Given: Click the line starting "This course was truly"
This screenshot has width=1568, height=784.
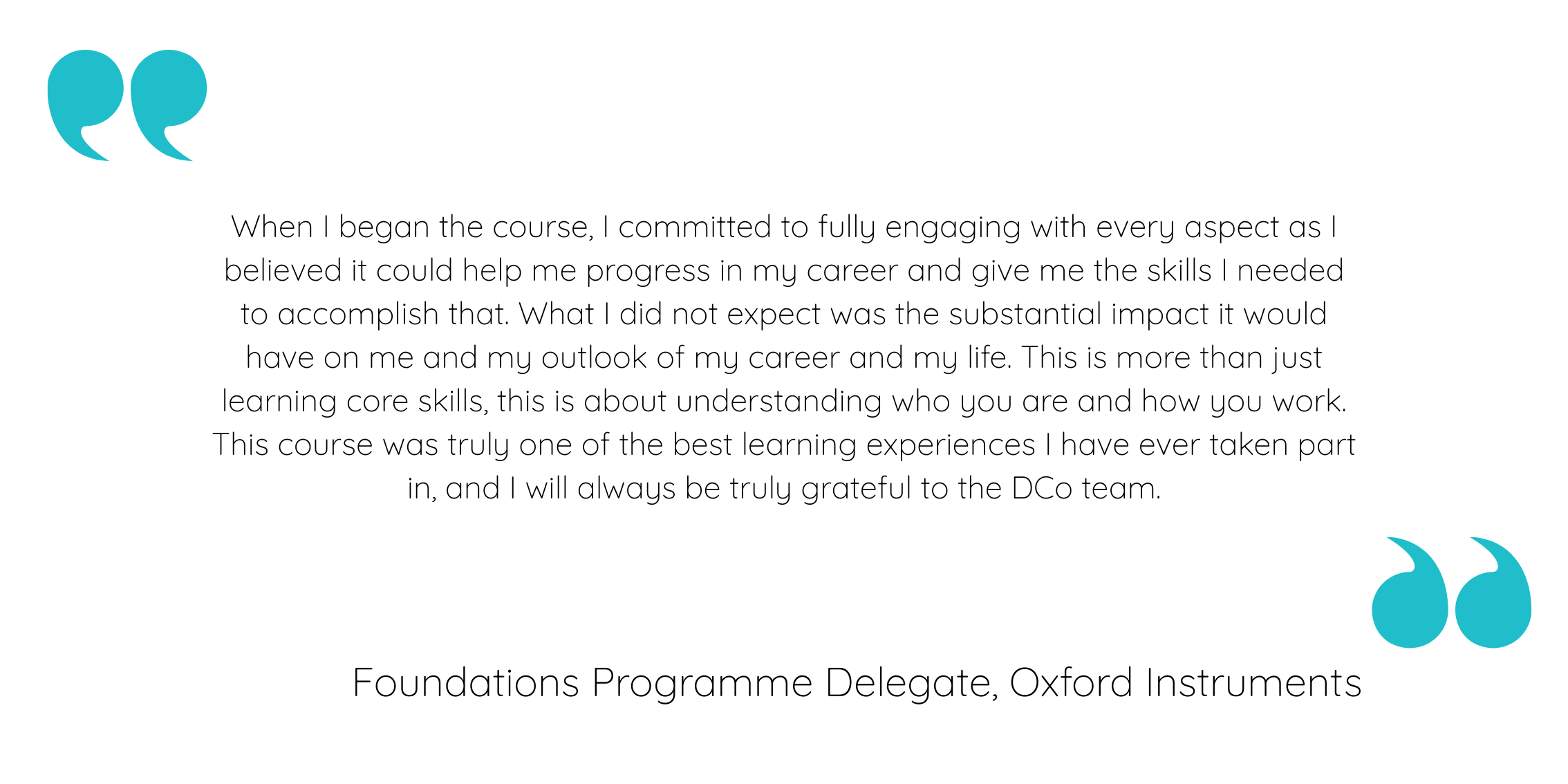Looking at the screenshot, I should 783,445.
